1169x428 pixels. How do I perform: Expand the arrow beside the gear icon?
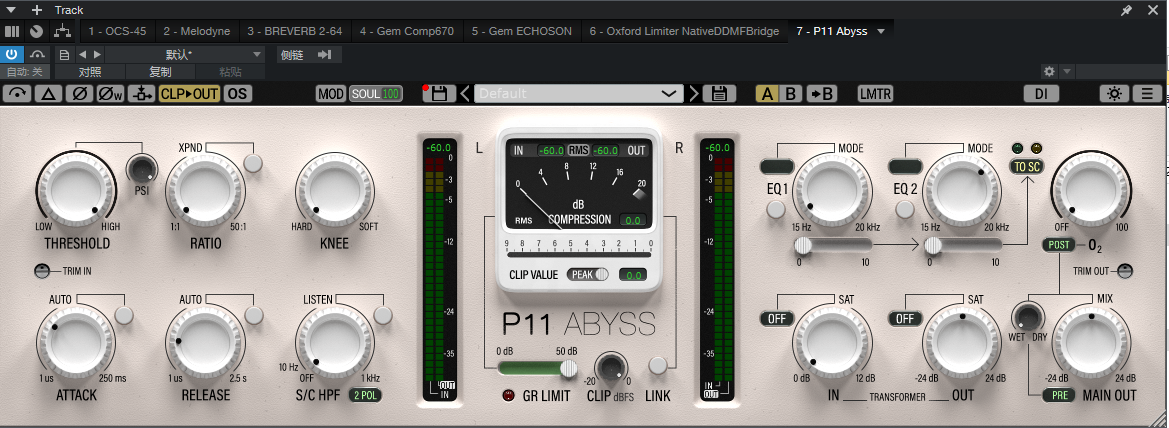[1067, 72]
